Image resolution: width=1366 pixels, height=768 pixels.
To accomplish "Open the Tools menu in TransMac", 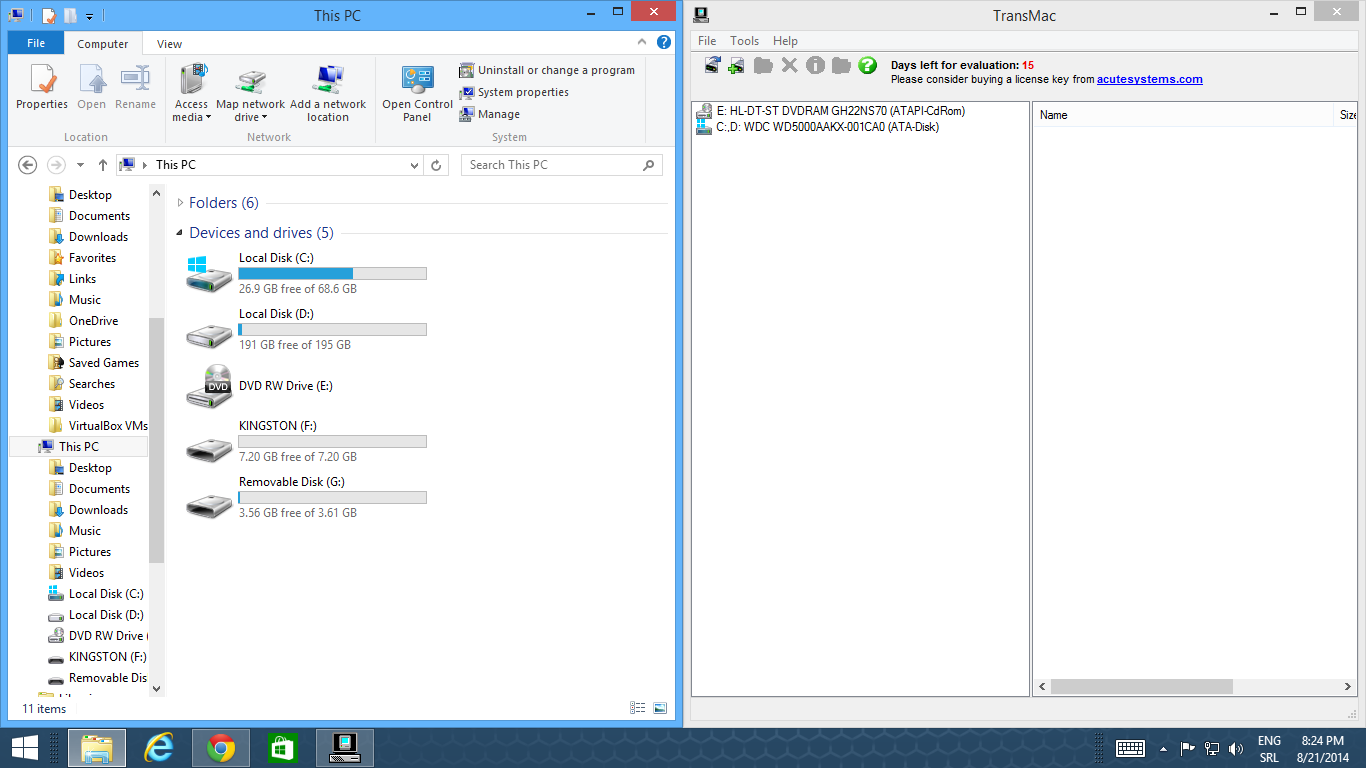I will pyautogui.click(x=745, y=41).
